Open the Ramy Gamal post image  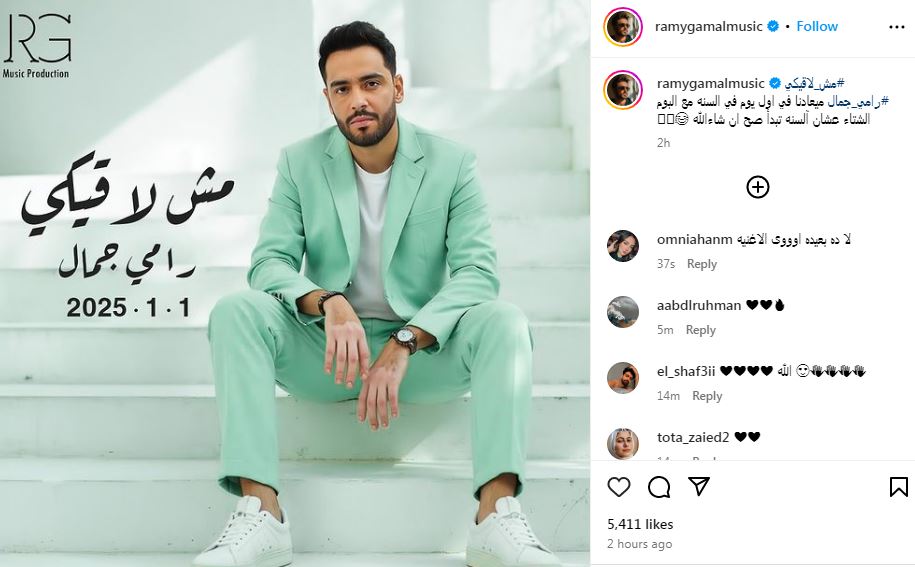[295, 284]
